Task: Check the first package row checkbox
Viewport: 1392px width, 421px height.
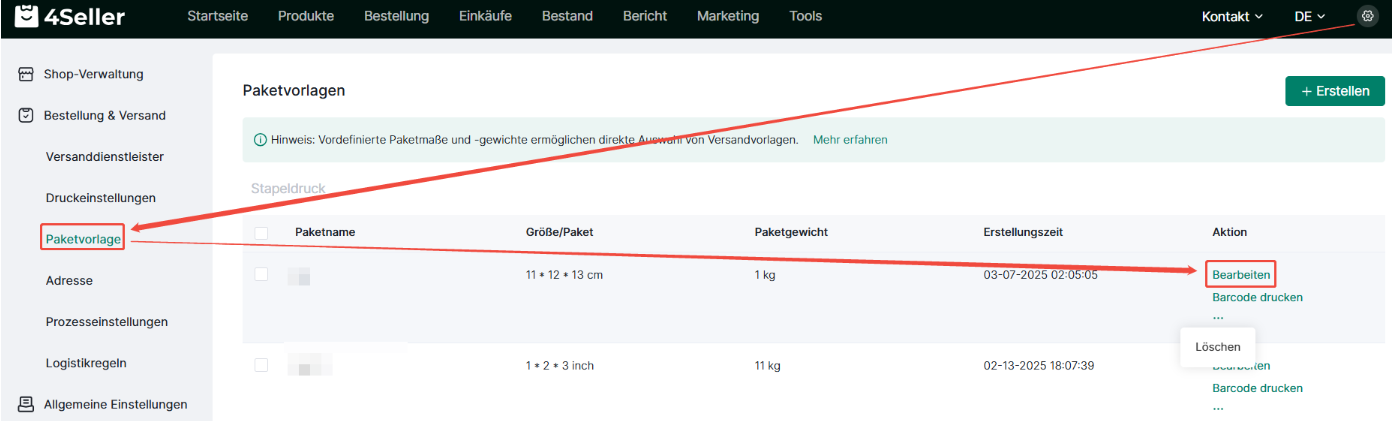Action: tap(261, 274)
